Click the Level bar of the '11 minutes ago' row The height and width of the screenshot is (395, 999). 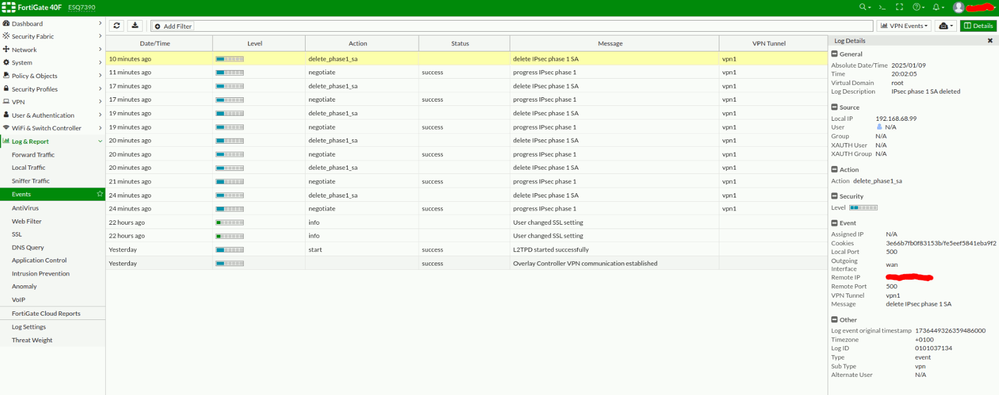click(230, 73)
